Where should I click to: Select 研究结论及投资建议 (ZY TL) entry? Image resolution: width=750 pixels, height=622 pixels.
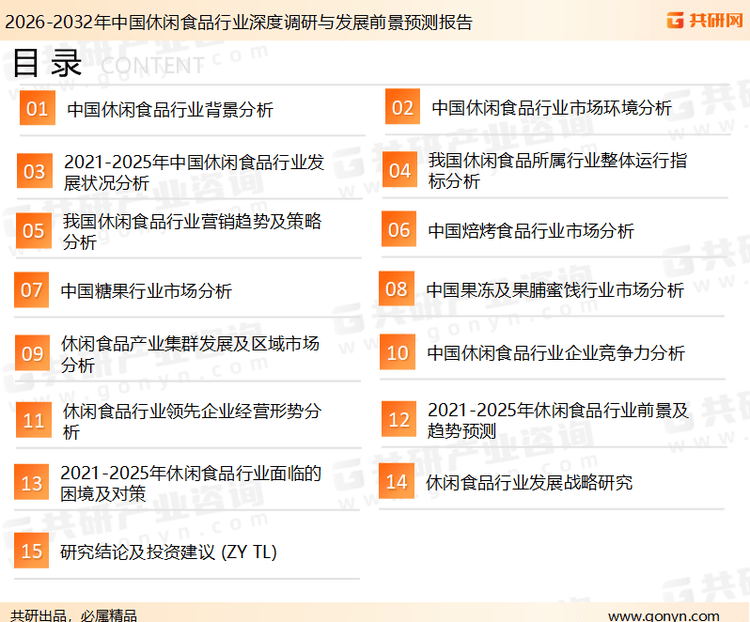pos(168,552)
